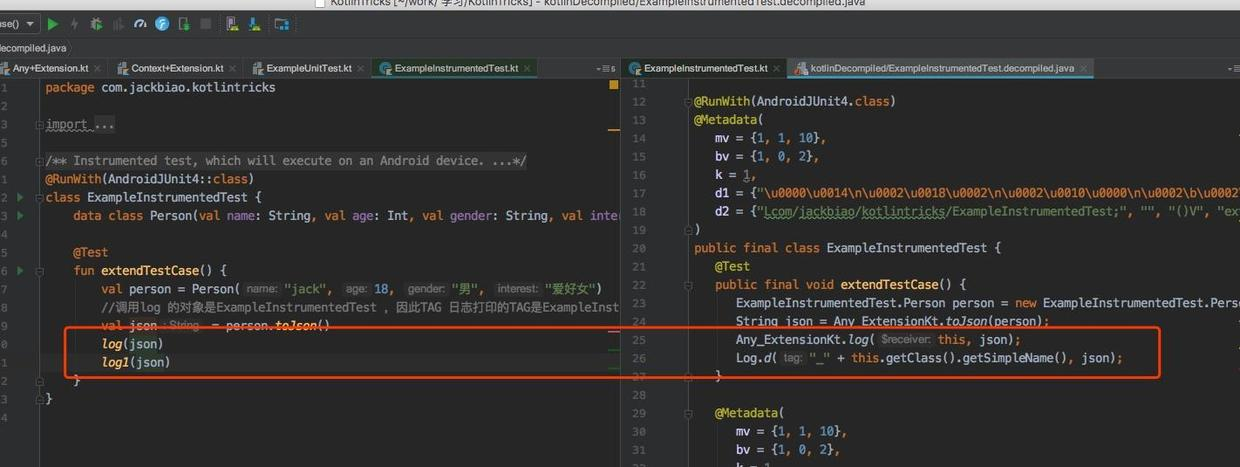Switch to ExampleUnitTest.kt tab
1240x467 pixels.
coord(309,68)
